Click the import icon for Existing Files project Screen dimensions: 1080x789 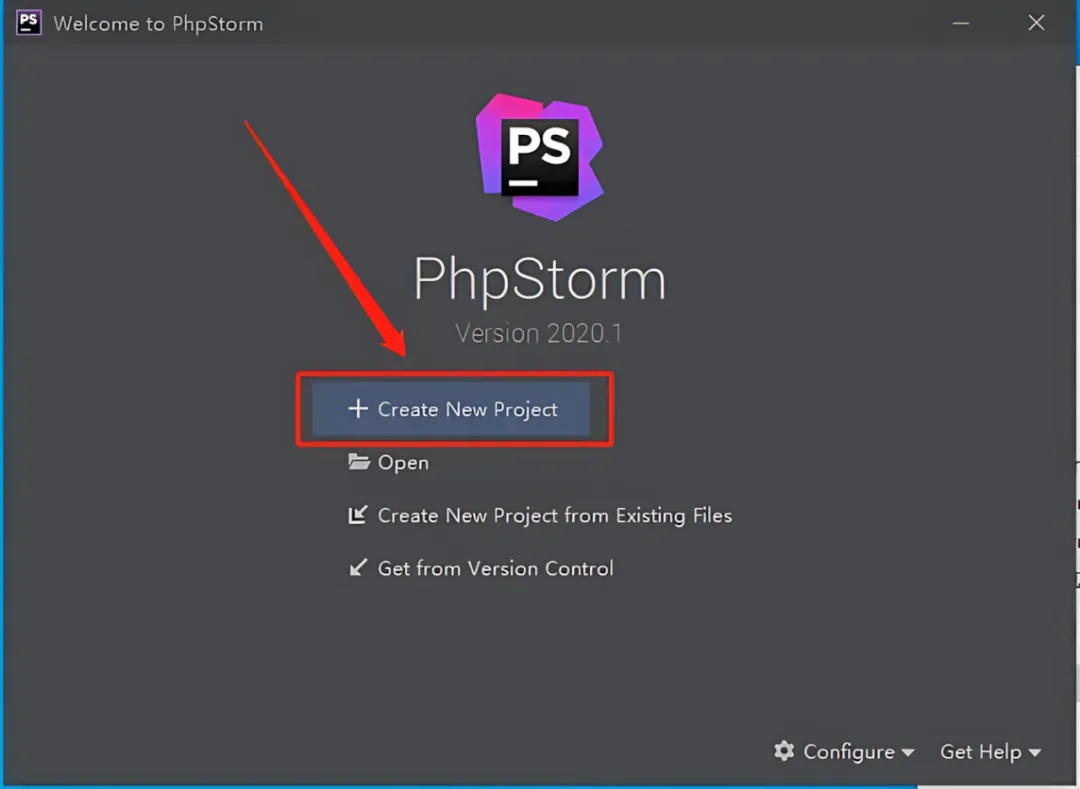point(358,515)
